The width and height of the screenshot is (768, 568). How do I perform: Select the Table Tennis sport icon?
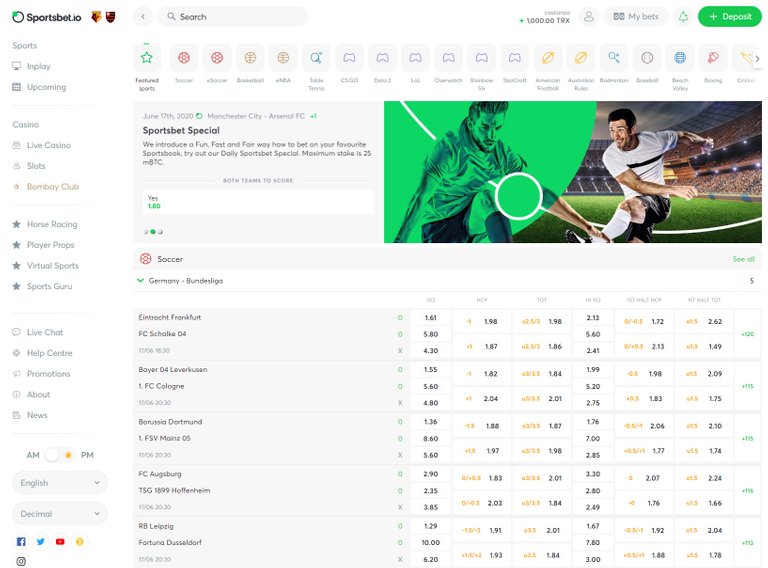[x=316, y=58]
